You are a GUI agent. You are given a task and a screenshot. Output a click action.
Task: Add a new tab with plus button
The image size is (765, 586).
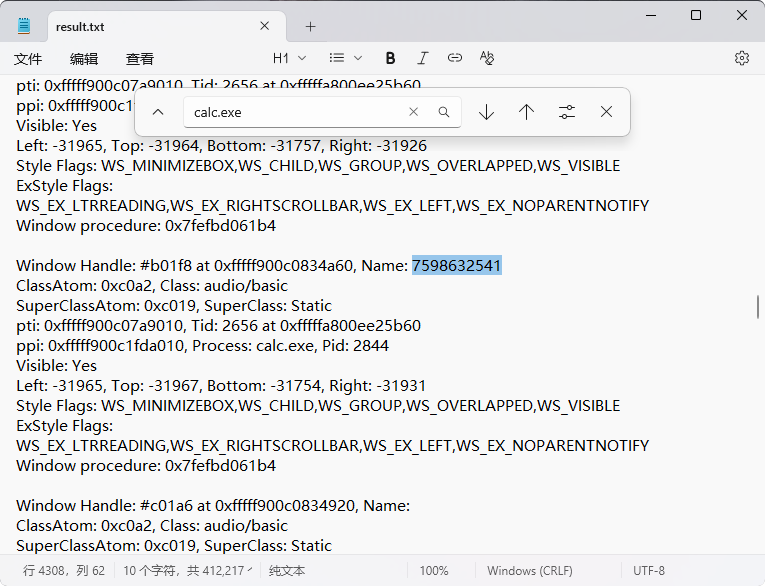(310, 27)
